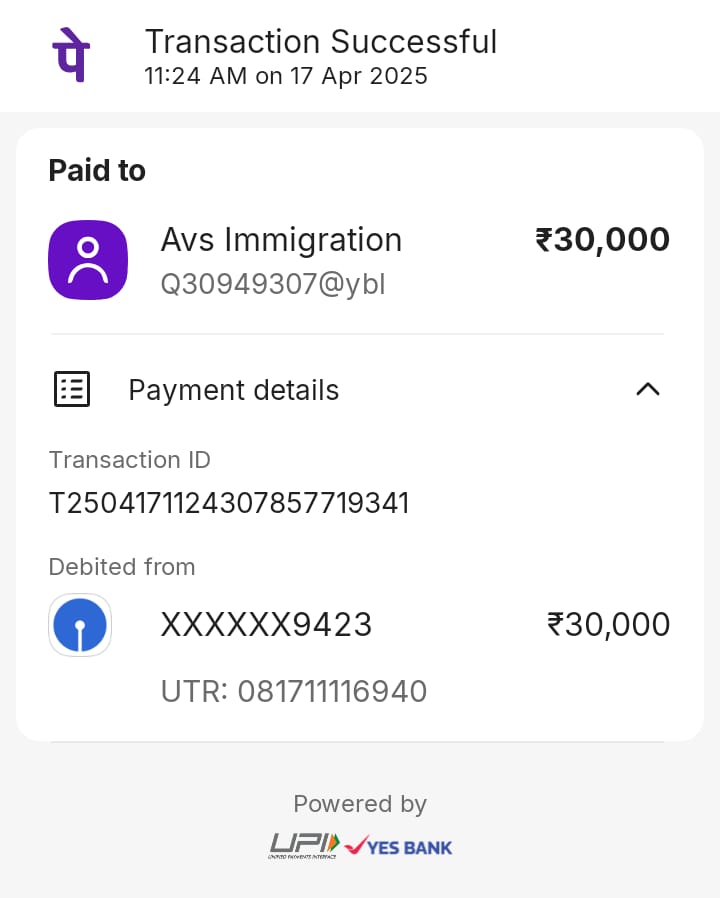Click the Paid to heading
This screenshot has width=720, height=898.
tap(97, 171)
